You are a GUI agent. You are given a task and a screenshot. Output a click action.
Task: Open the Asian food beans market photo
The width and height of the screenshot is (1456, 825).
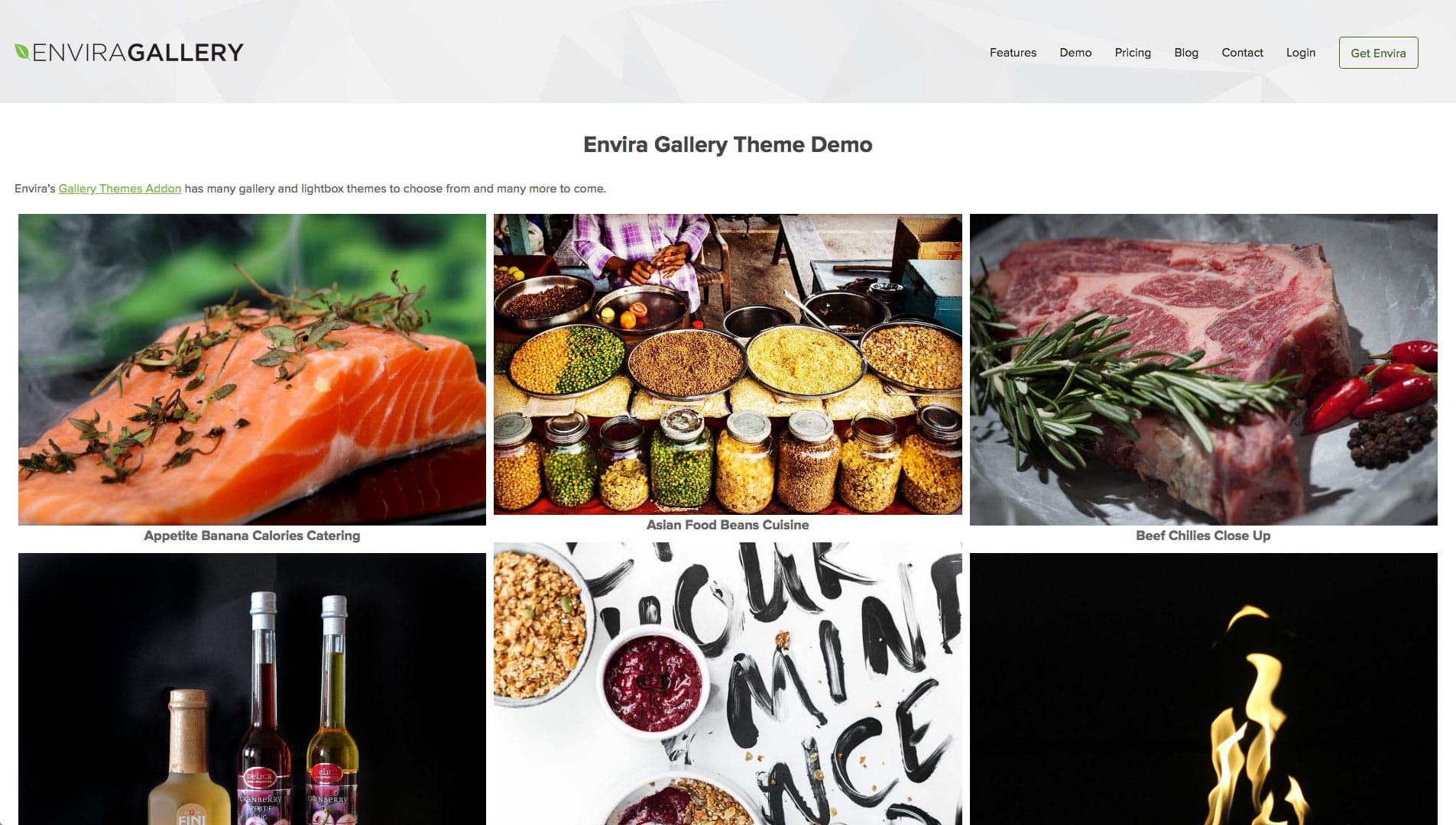coord(728,364)
